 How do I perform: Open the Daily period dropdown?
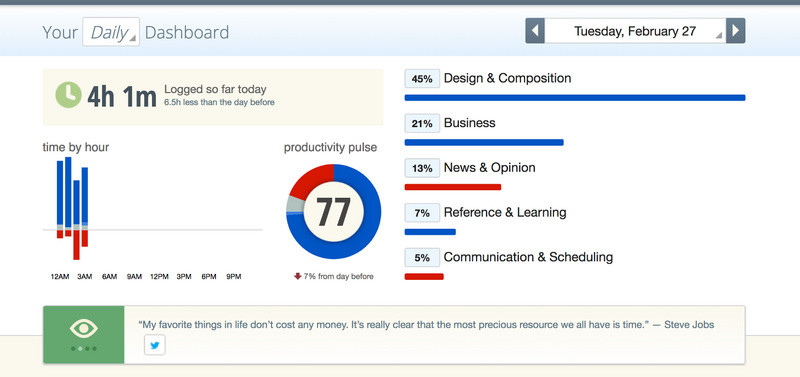[x=111, y=32]
